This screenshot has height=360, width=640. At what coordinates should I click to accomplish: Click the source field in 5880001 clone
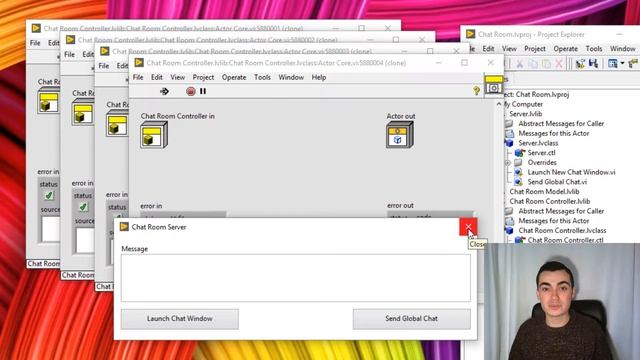point(51,229)
